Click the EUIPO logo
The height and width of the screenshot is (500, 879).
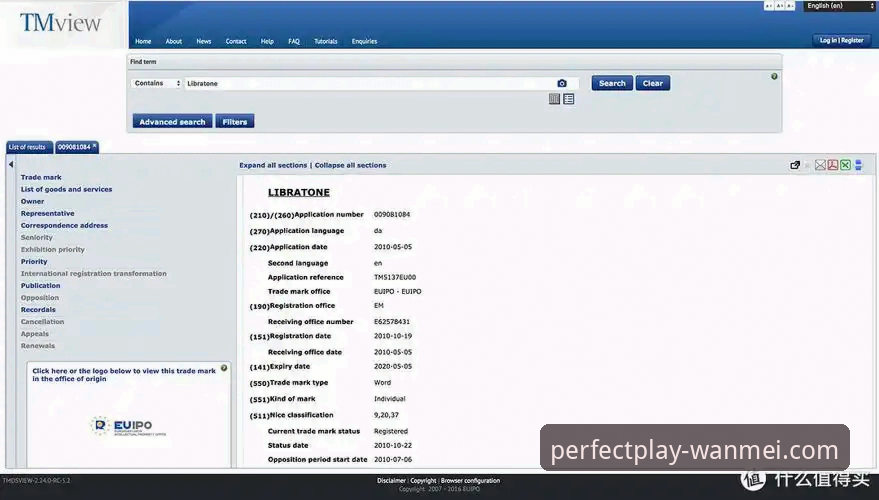(x=128, y=427)
